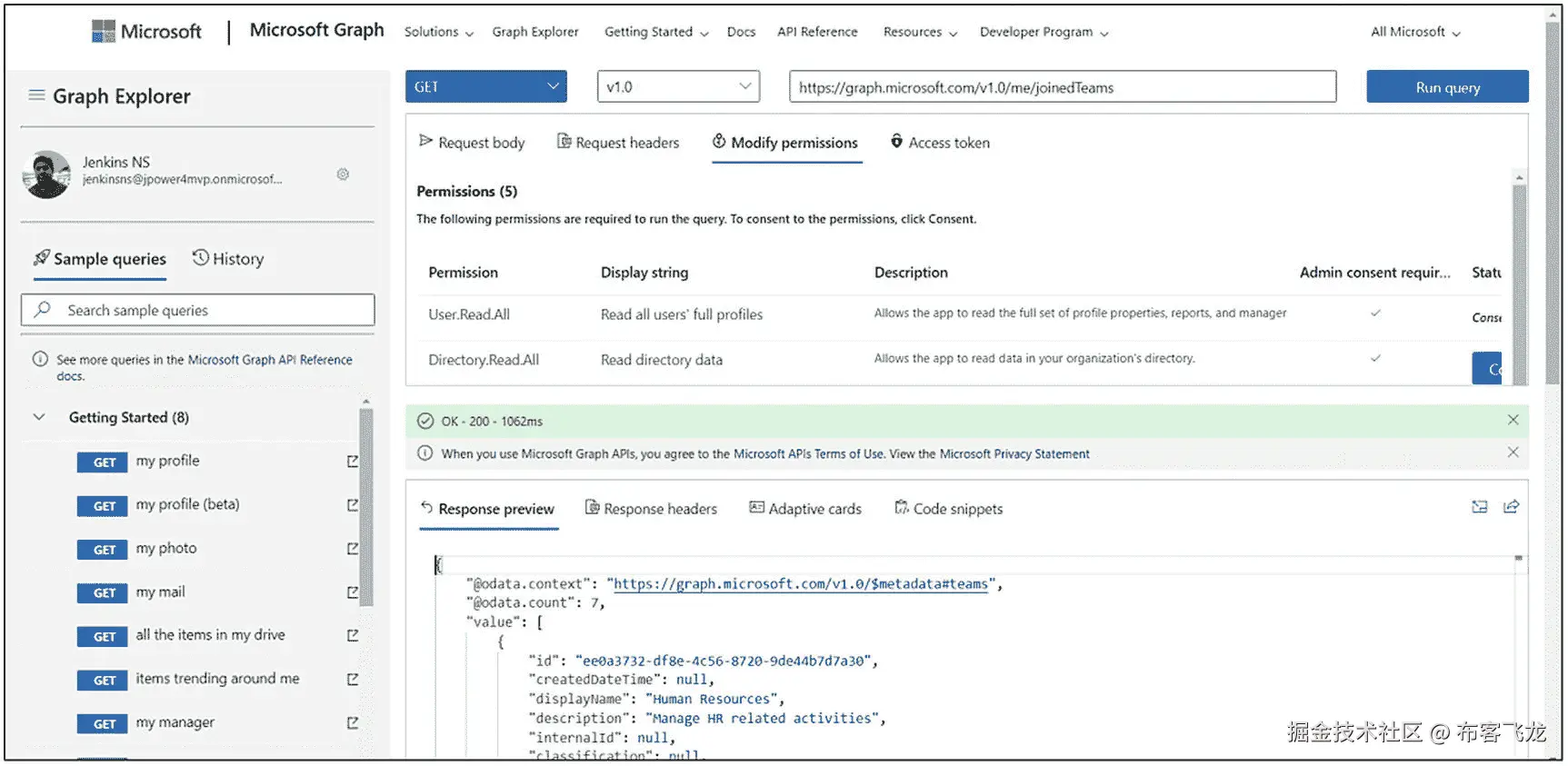
Task: Open the GET method dropdown
Action: 486,87
